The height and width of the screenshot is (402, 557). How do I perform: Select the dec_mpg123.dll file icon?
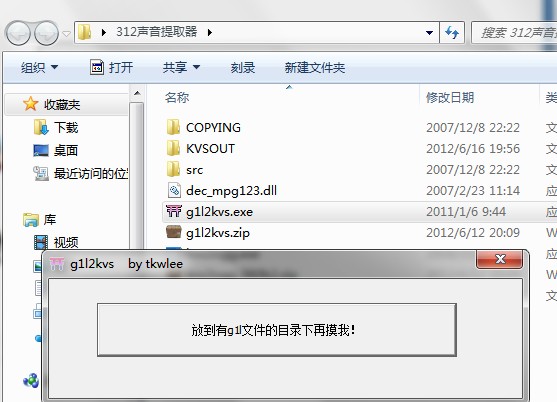tap(174, 191)
